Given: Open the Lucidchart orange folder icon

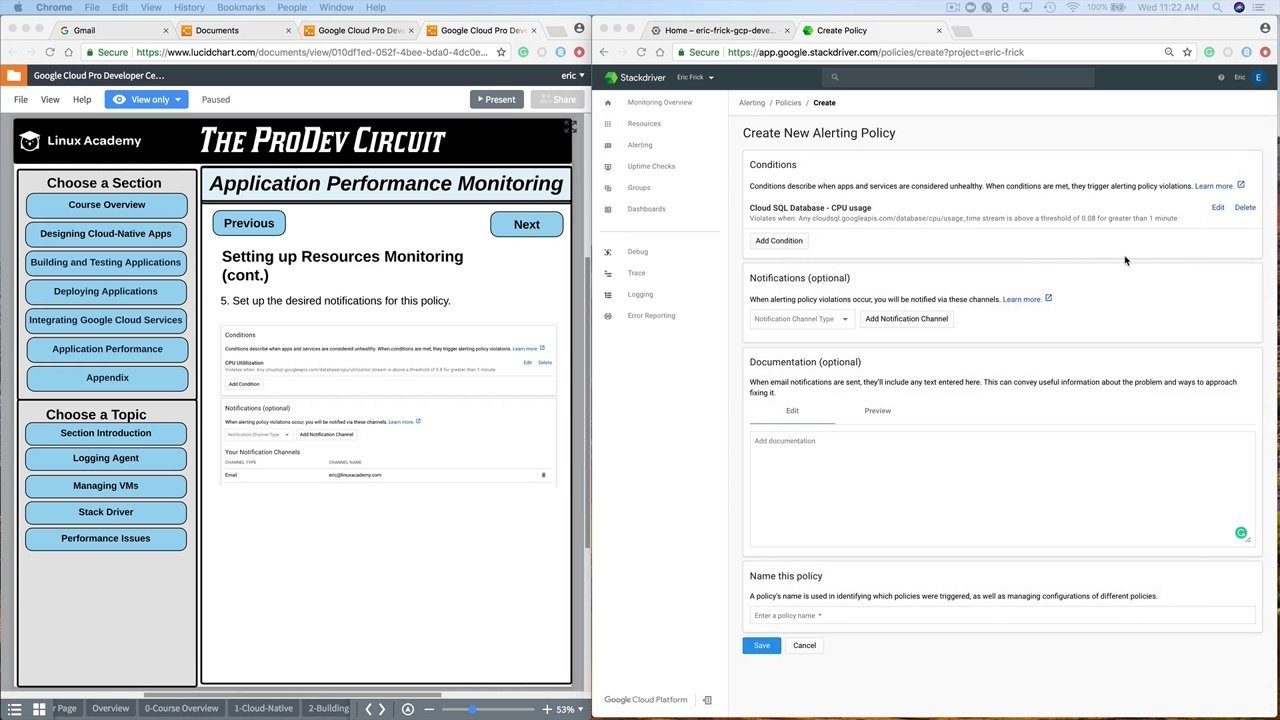Looking at the screenshot, I should point(13,75).
